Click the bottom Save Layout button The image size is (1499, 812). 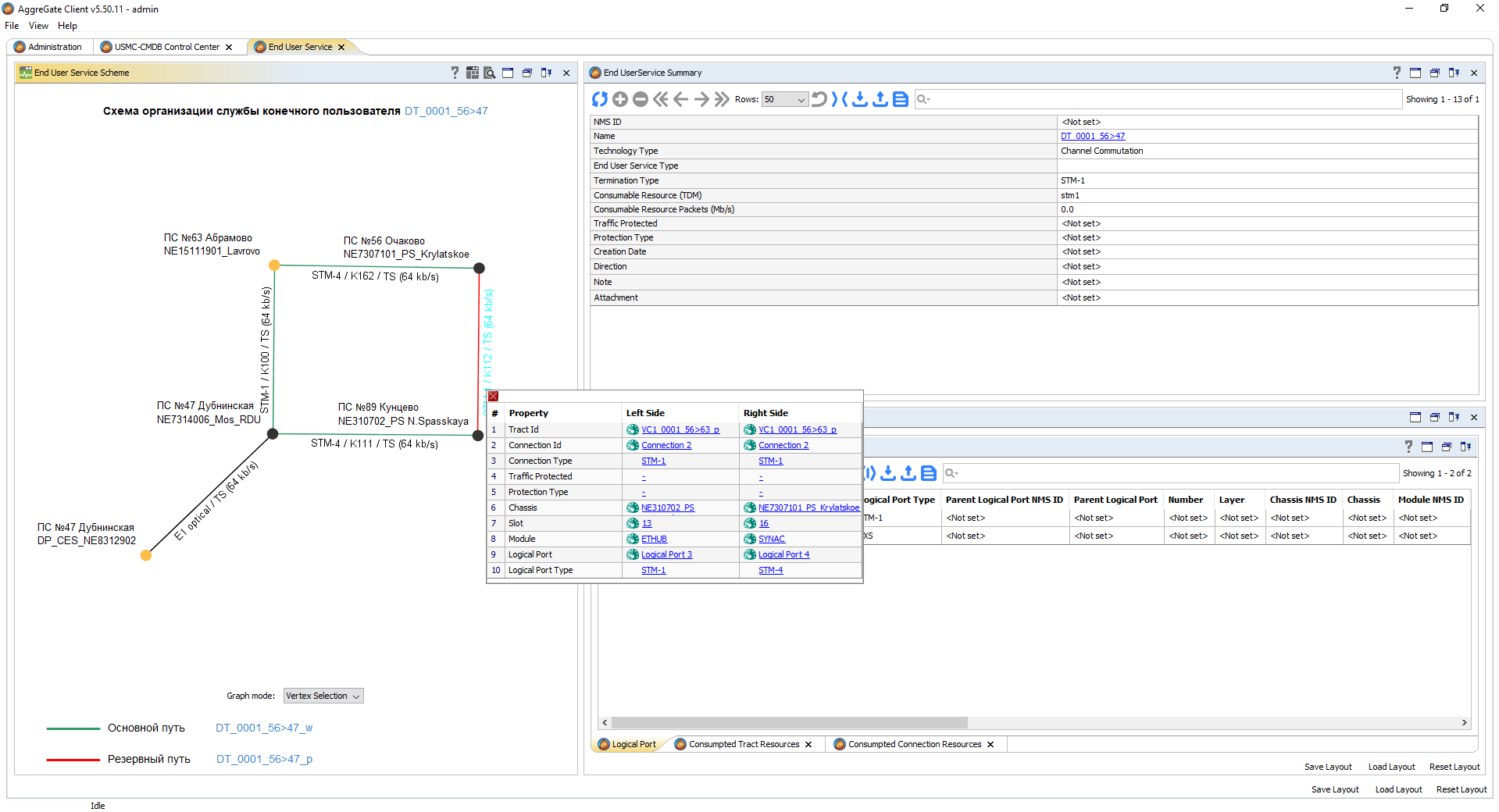pos(1335,789)
